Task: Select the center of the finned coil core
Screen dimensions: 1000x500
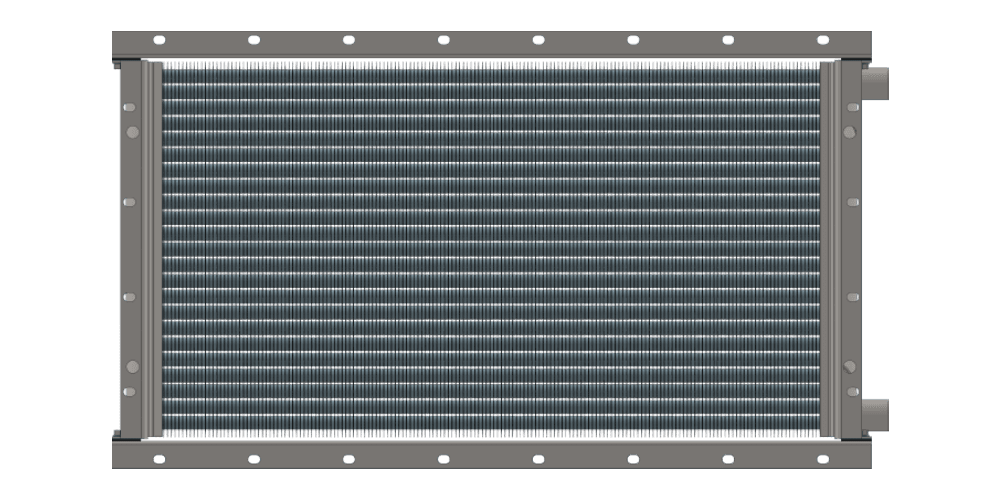Action: 490,249
